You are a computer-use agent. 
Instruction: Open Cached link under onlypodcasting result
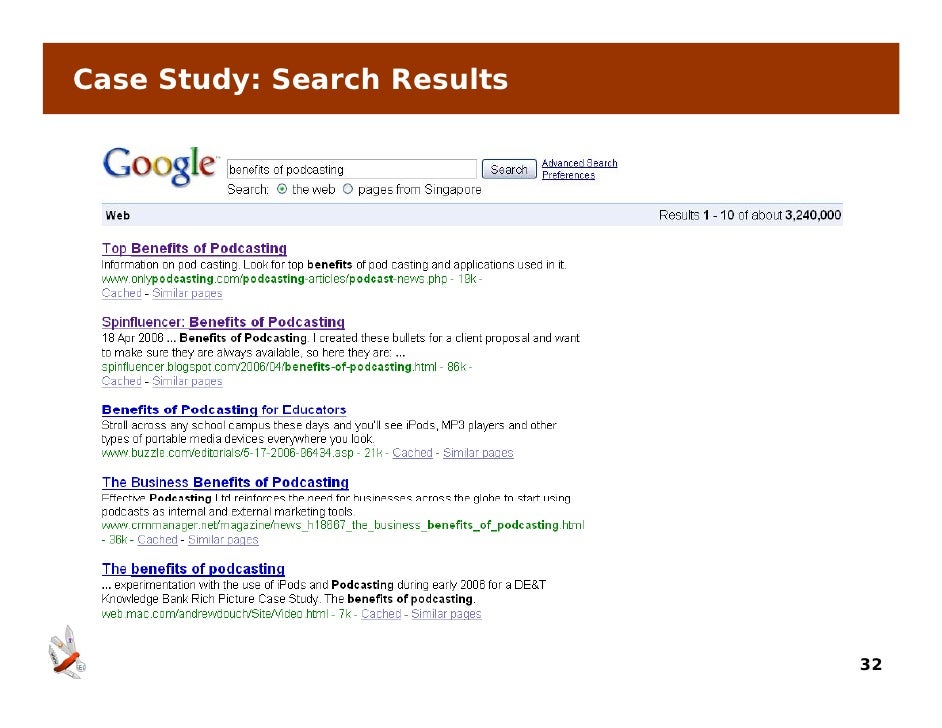[121, 293]
